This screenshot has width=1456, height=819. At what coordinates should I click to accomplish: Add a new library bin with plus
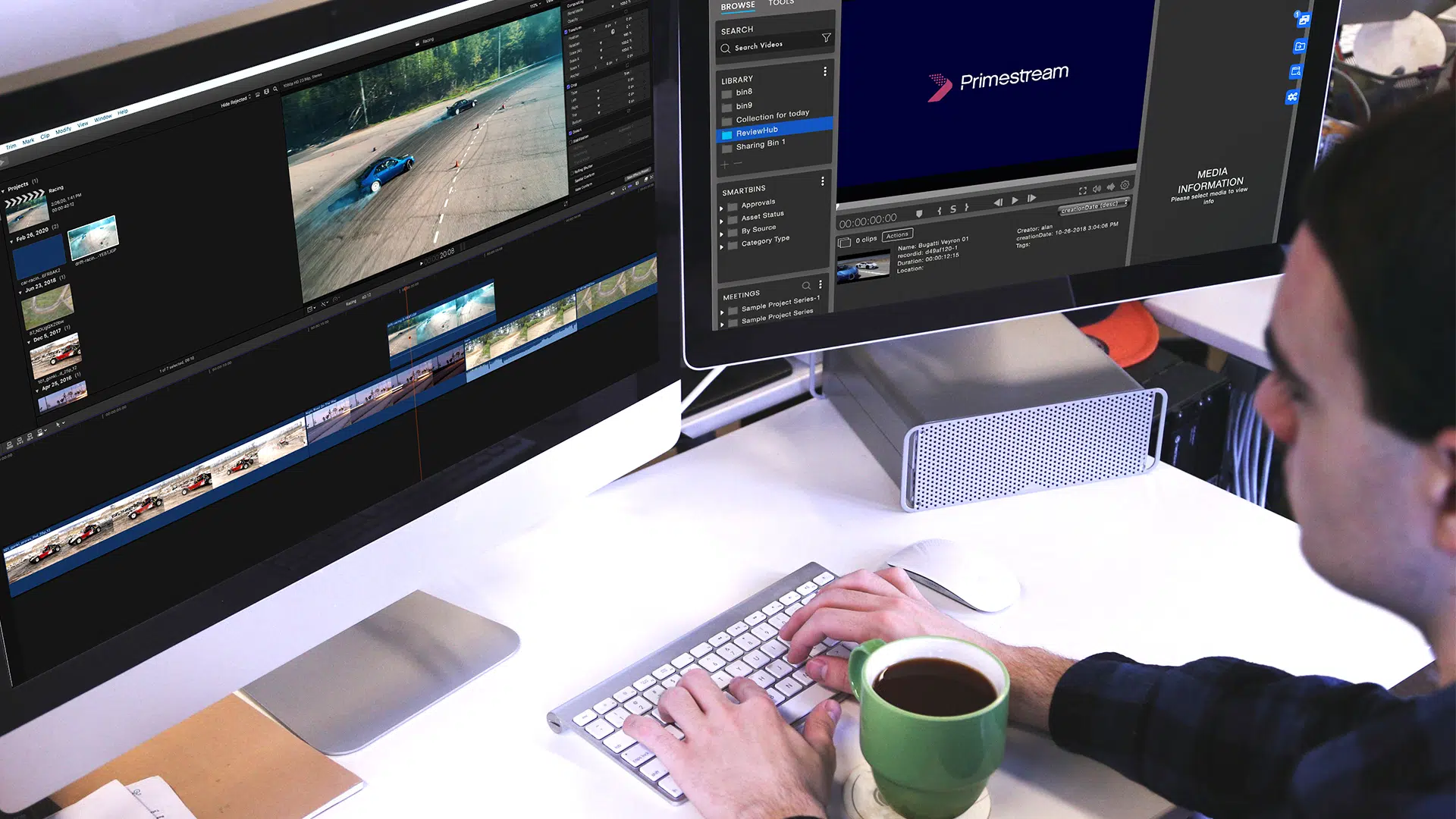[x=725, y=165]
